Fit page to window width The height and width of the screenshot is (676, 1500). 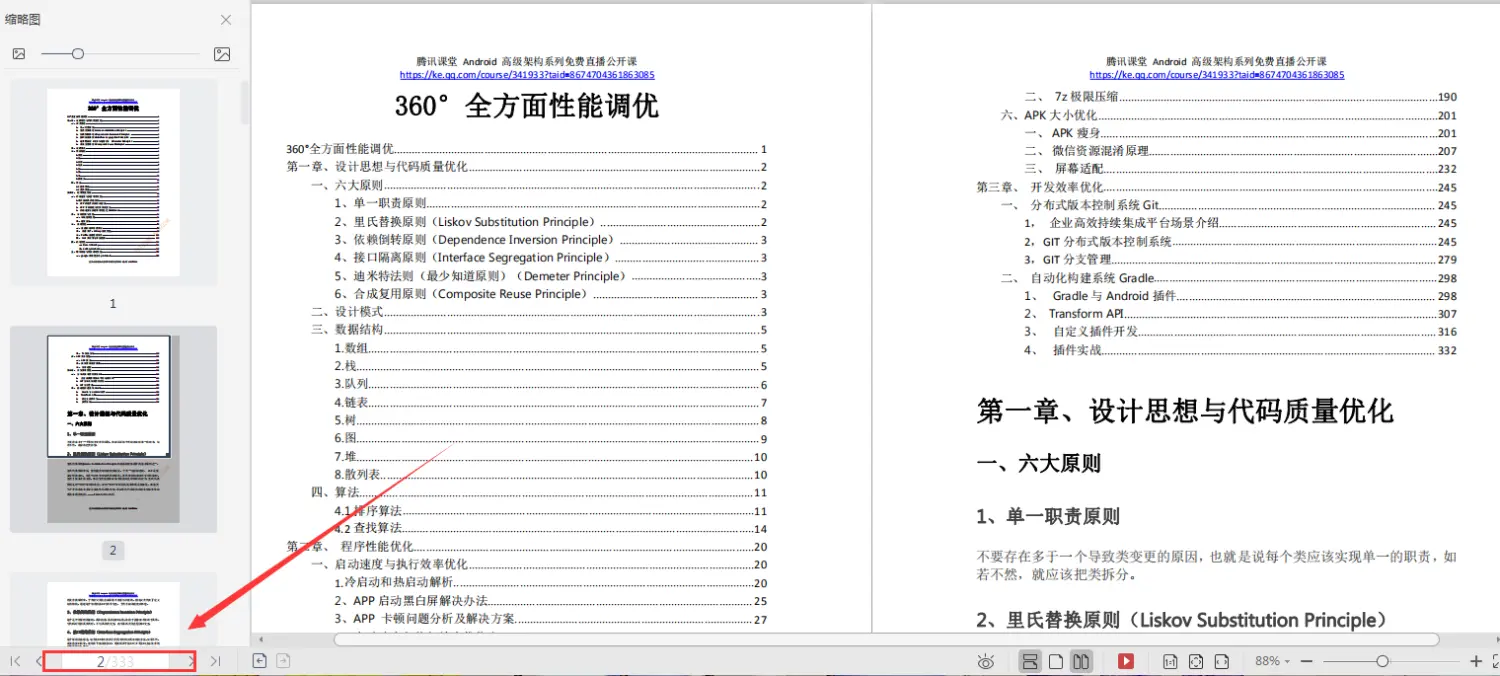(x=1221, y=661)
